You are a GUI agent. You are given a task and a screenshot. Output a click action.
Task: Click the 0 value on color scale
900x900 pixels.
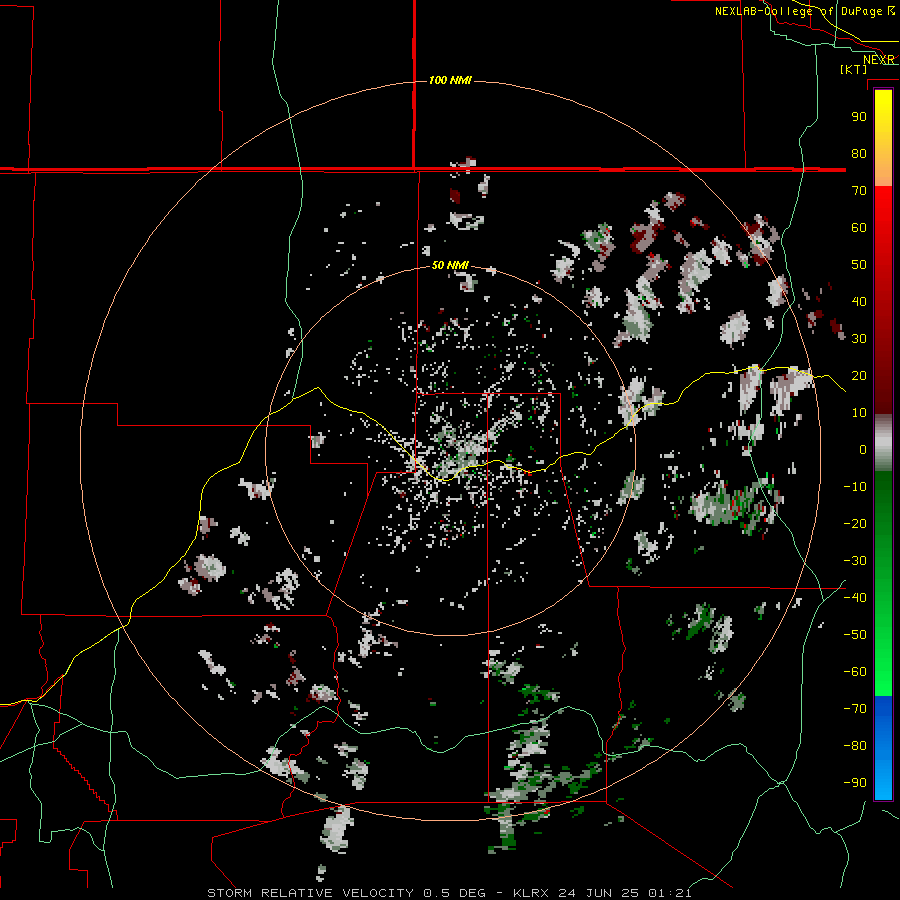tap(863, 450)
